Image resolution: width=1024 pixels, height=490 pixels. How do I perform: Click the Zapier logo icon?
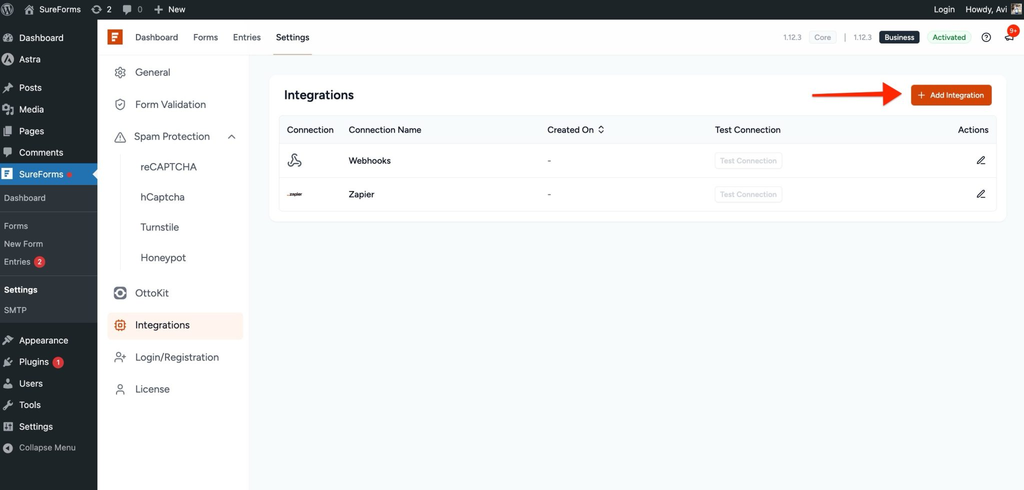click(x=295, y=194)
